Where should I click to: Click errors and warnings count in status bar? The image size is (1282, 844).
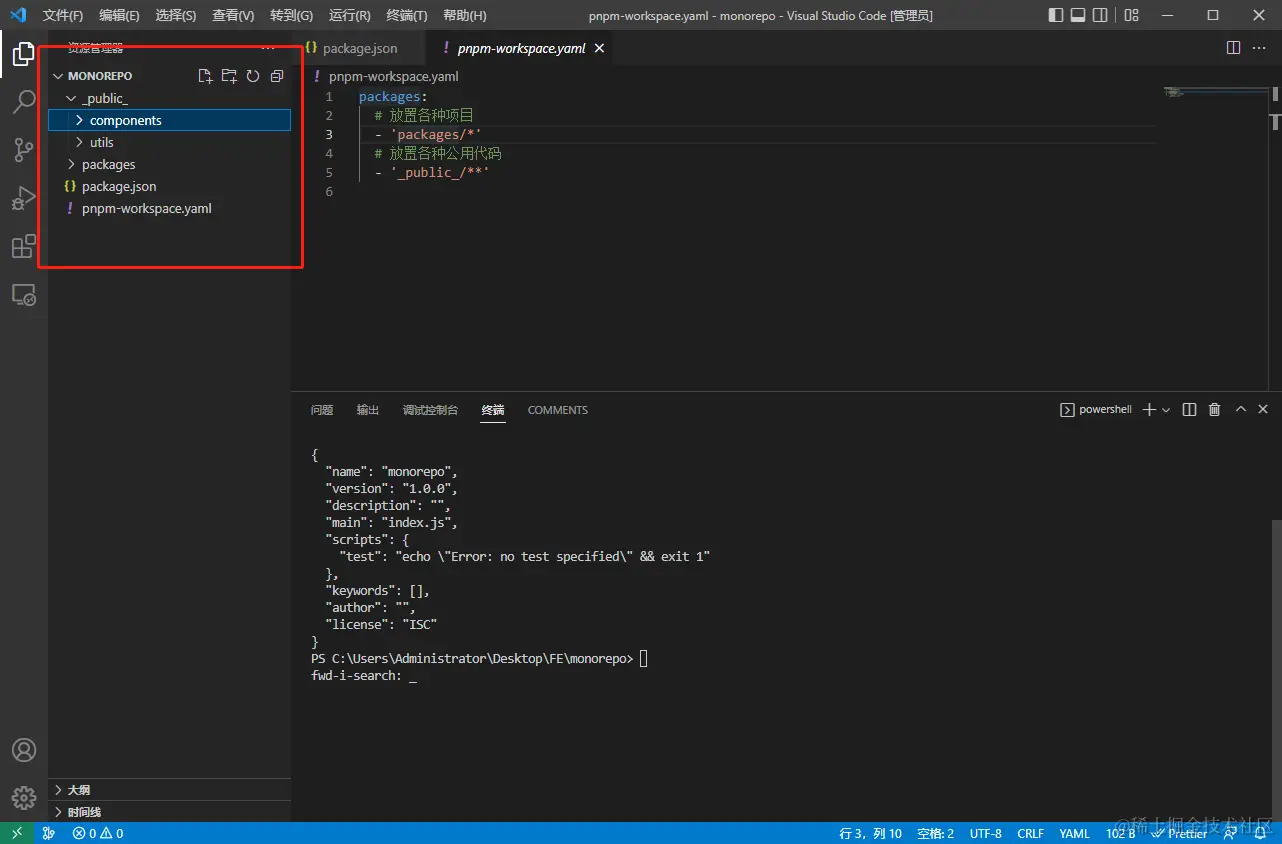[x=98, y=833]
